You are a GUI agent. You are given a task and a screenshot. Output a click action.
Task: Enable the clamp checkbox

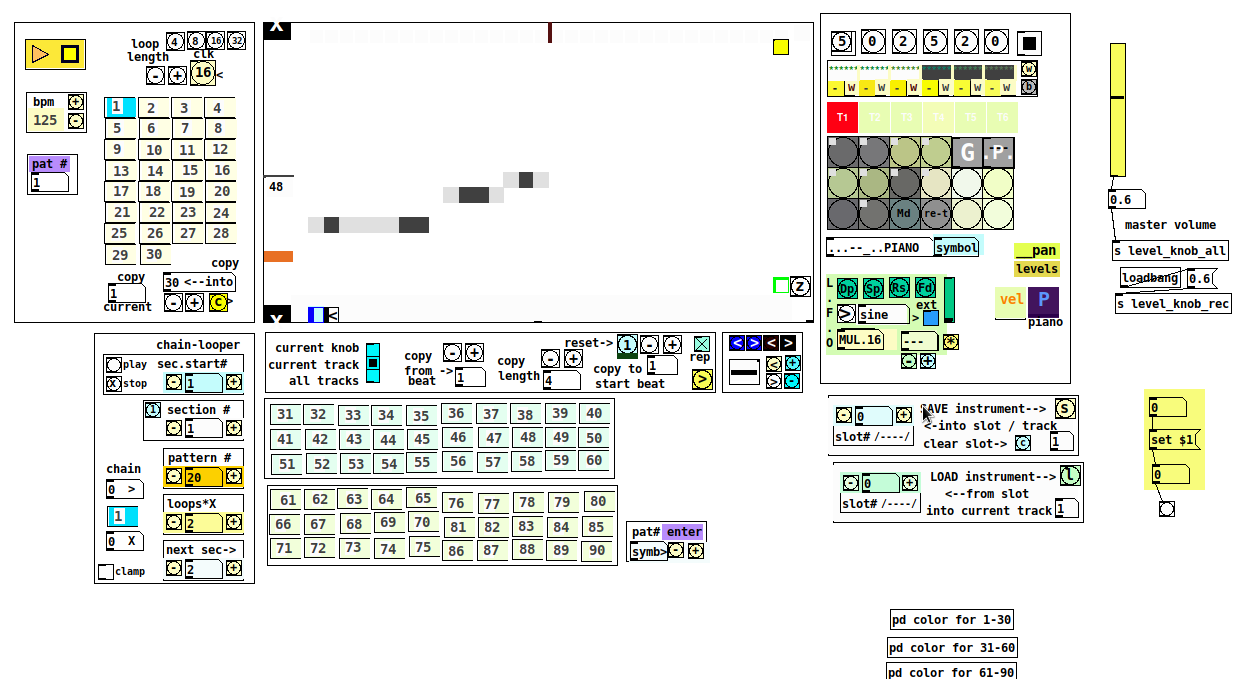(x=106, y=572)
